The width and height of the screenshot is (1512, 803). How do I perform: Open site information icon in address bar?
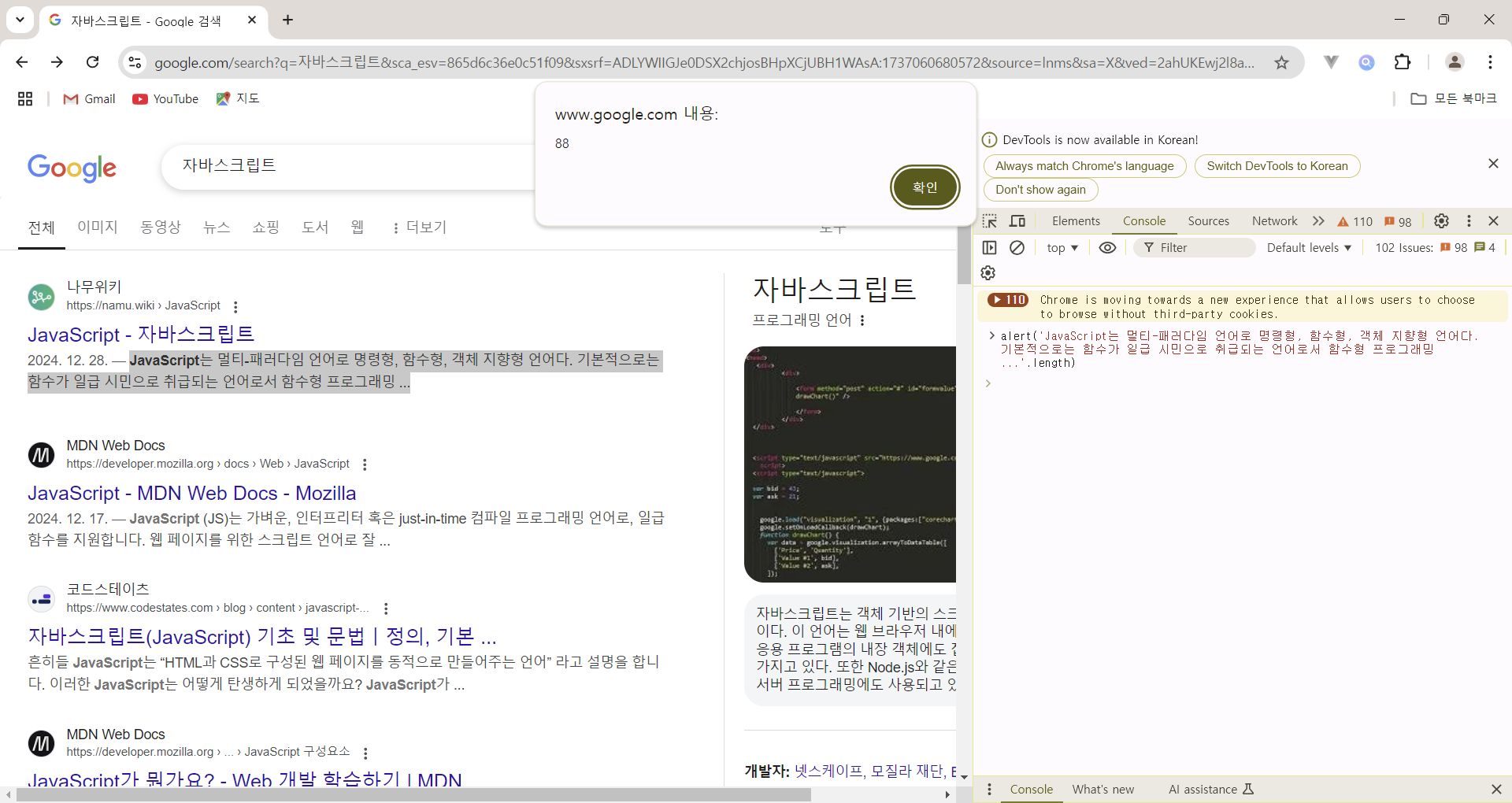pos(135,62)
